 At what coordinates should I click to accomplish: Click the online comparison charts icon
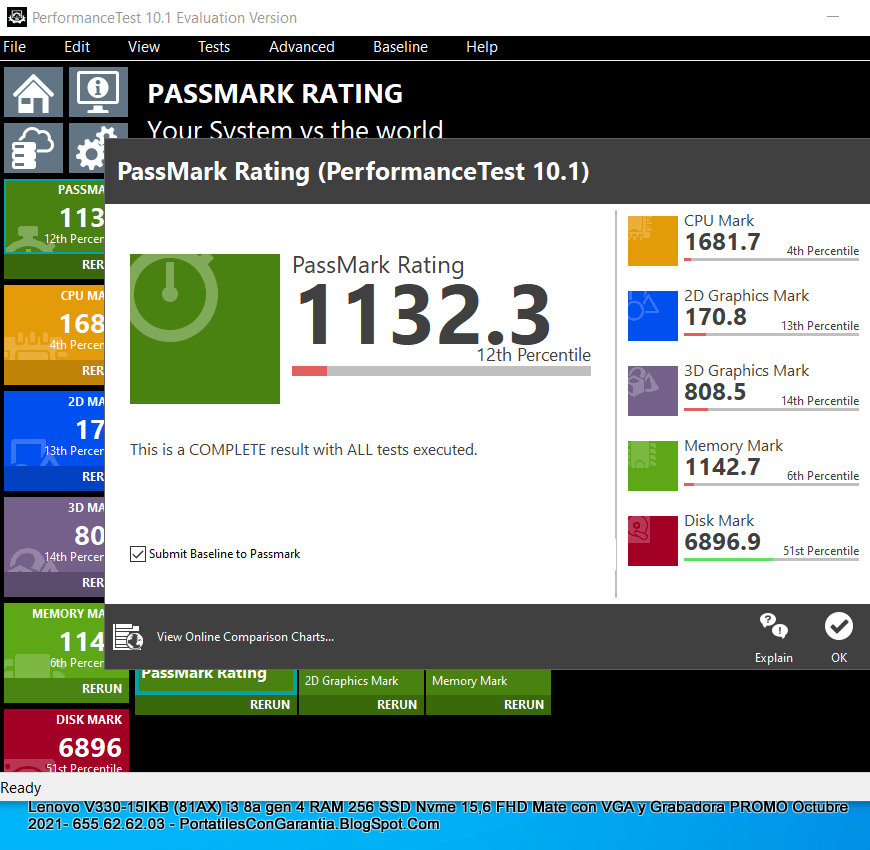(128, 636)
